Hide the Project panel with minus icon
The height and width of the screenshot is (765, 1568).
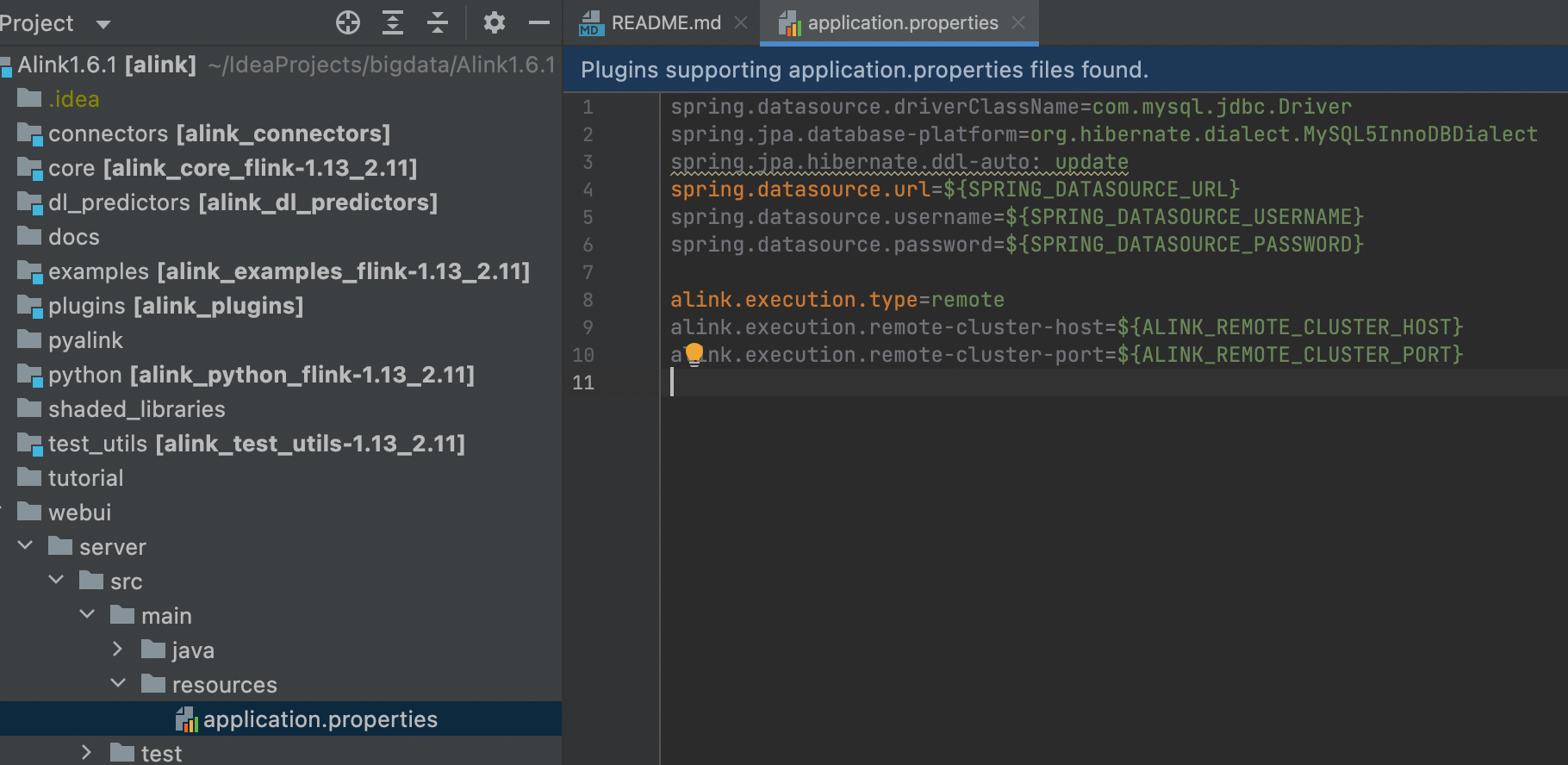pyautogui.click(x=539, y=22)
